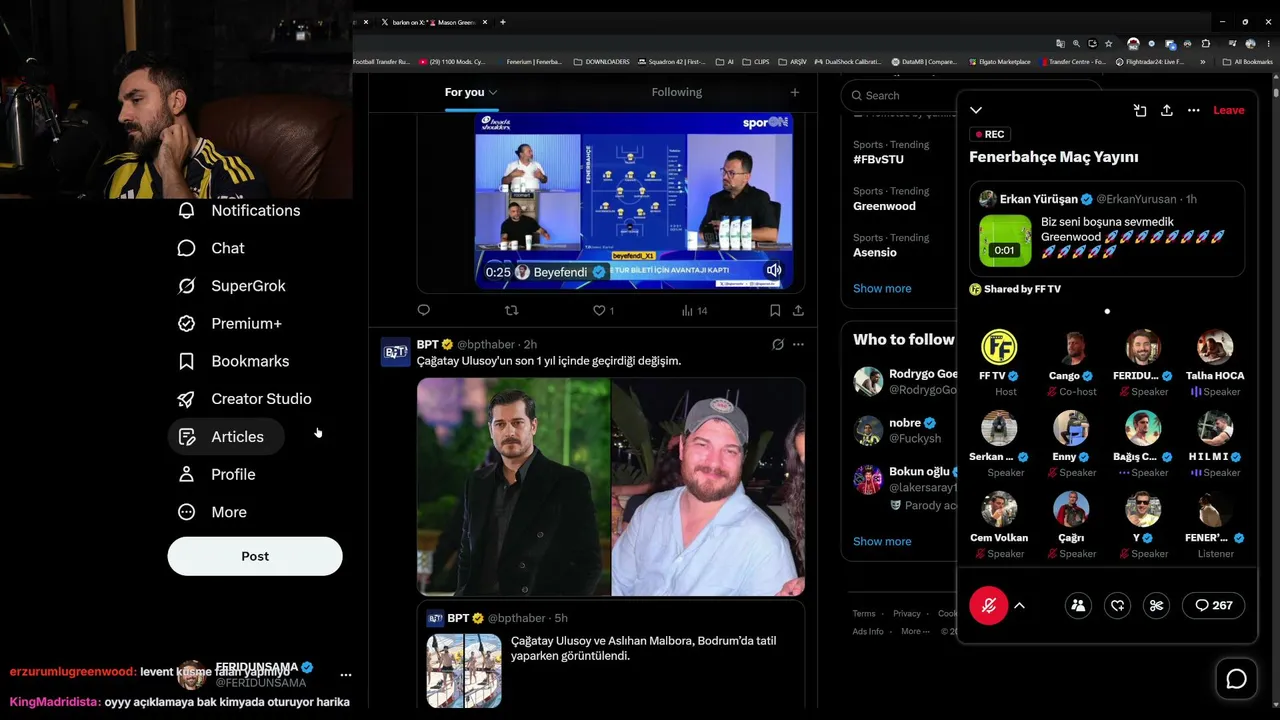This screenshot has width=1280, height=720.
Task: Open Notifications from the sidebar bell icon
Action: coord(186,211)
